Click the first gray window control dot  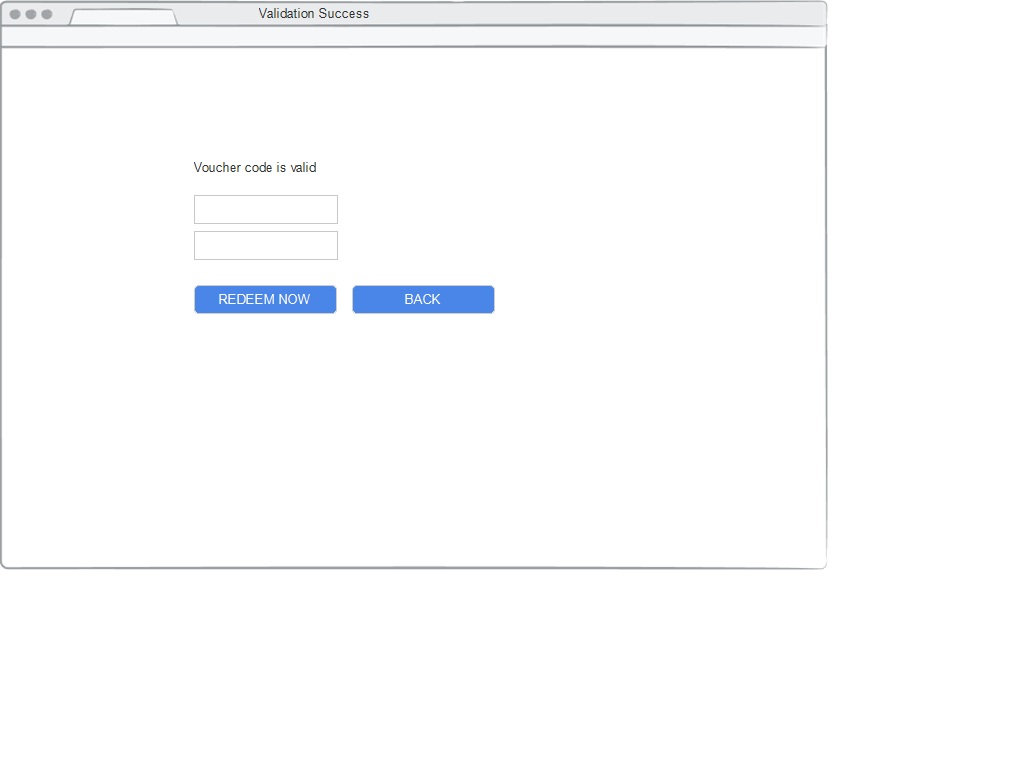(x=15, y=14)
